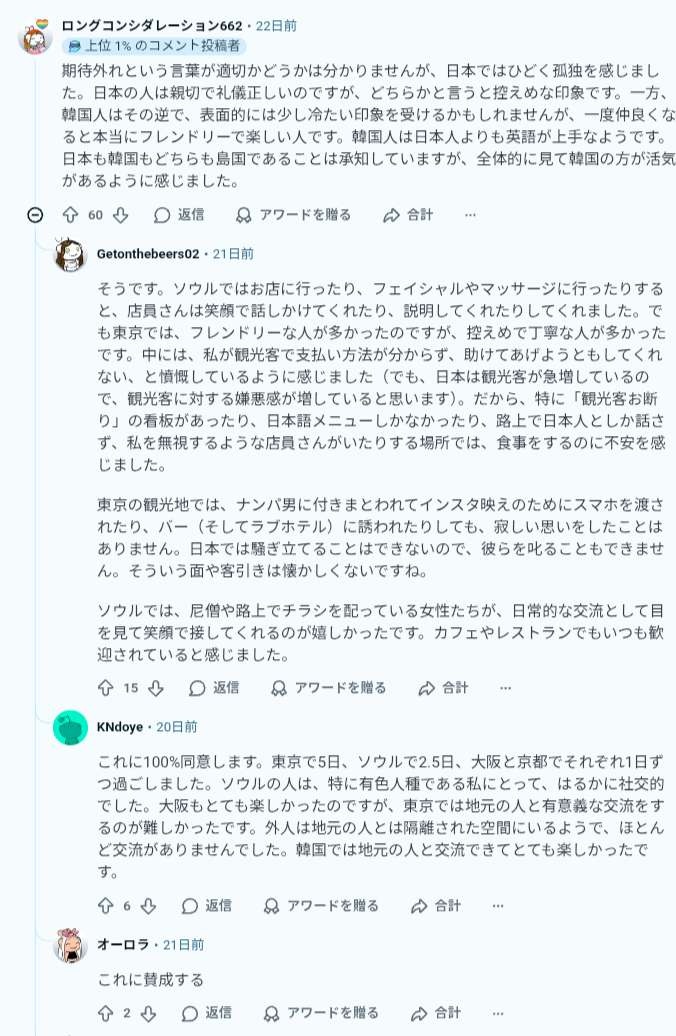Open more options for the top comment
The width and height of the screenshot is (676, 1036).
pyautogui.click(x=470, y=215)
